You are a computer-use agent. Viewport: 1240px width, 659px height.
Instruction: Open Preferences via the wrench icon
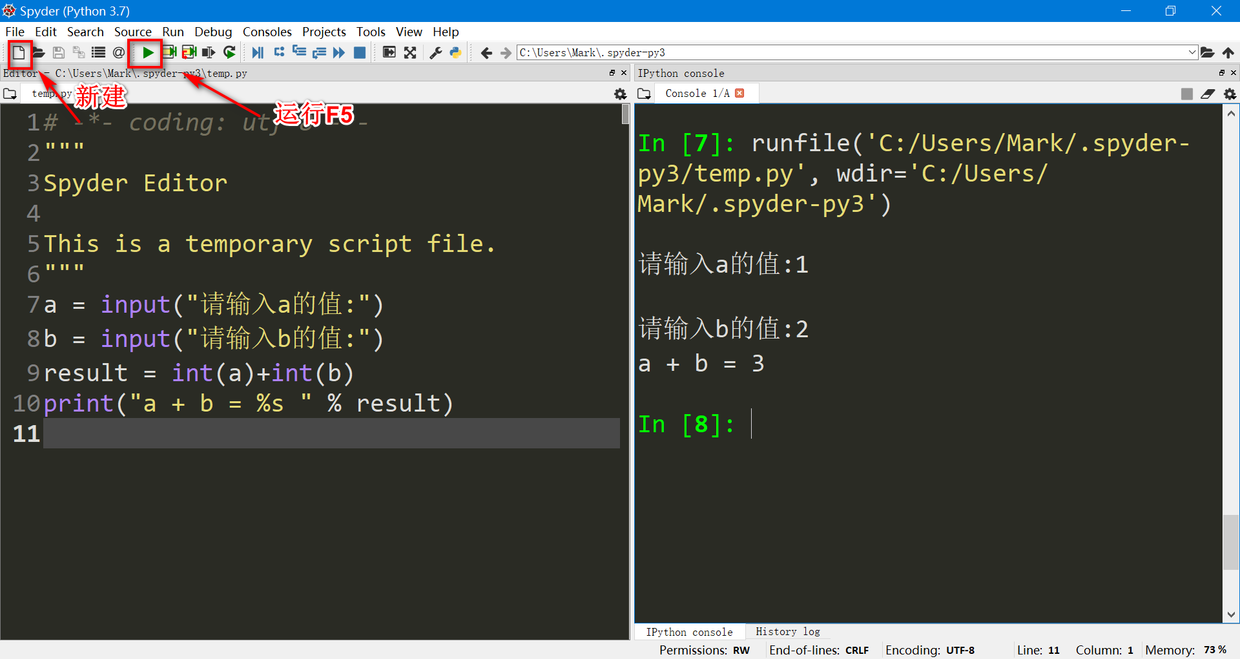click(x=435, y=52)
